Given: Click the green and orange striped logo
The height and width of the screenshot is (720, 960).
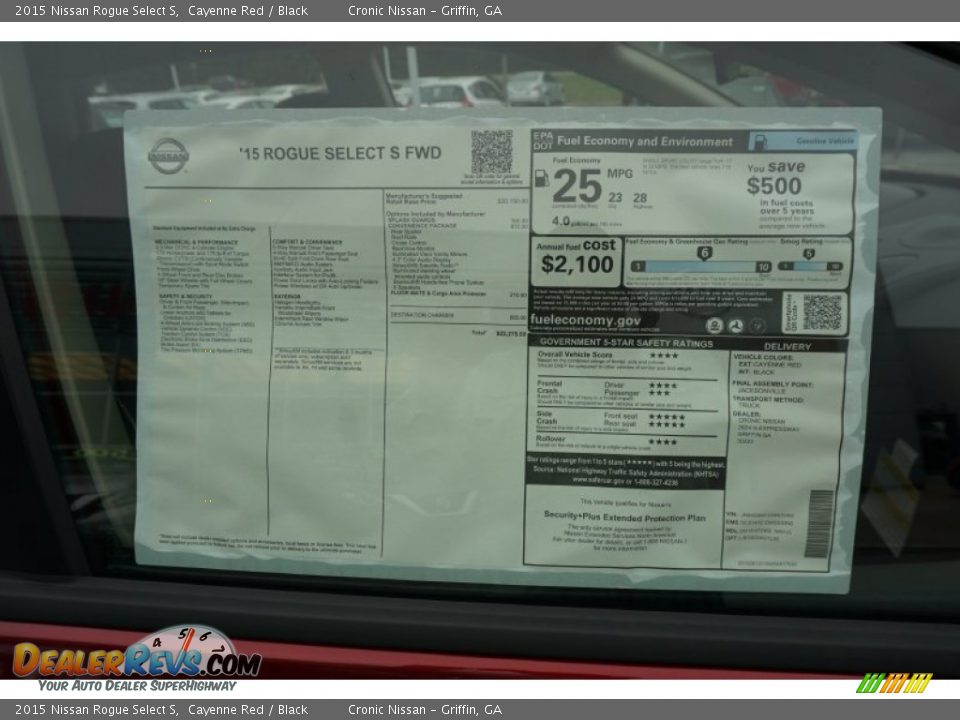Looking at the screenshot, I should pyautogui.click(x=894, y=684).
